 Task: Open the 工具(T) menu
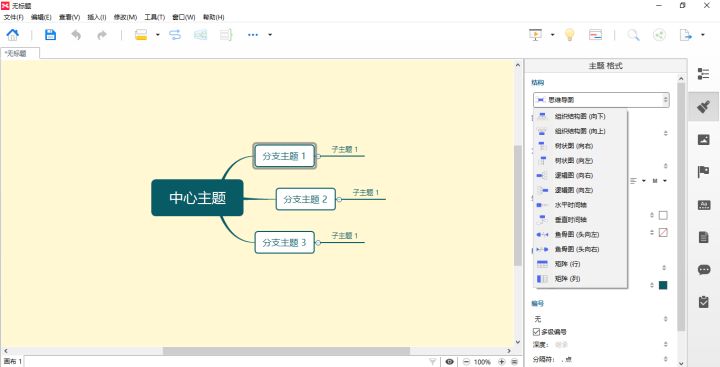154,17
